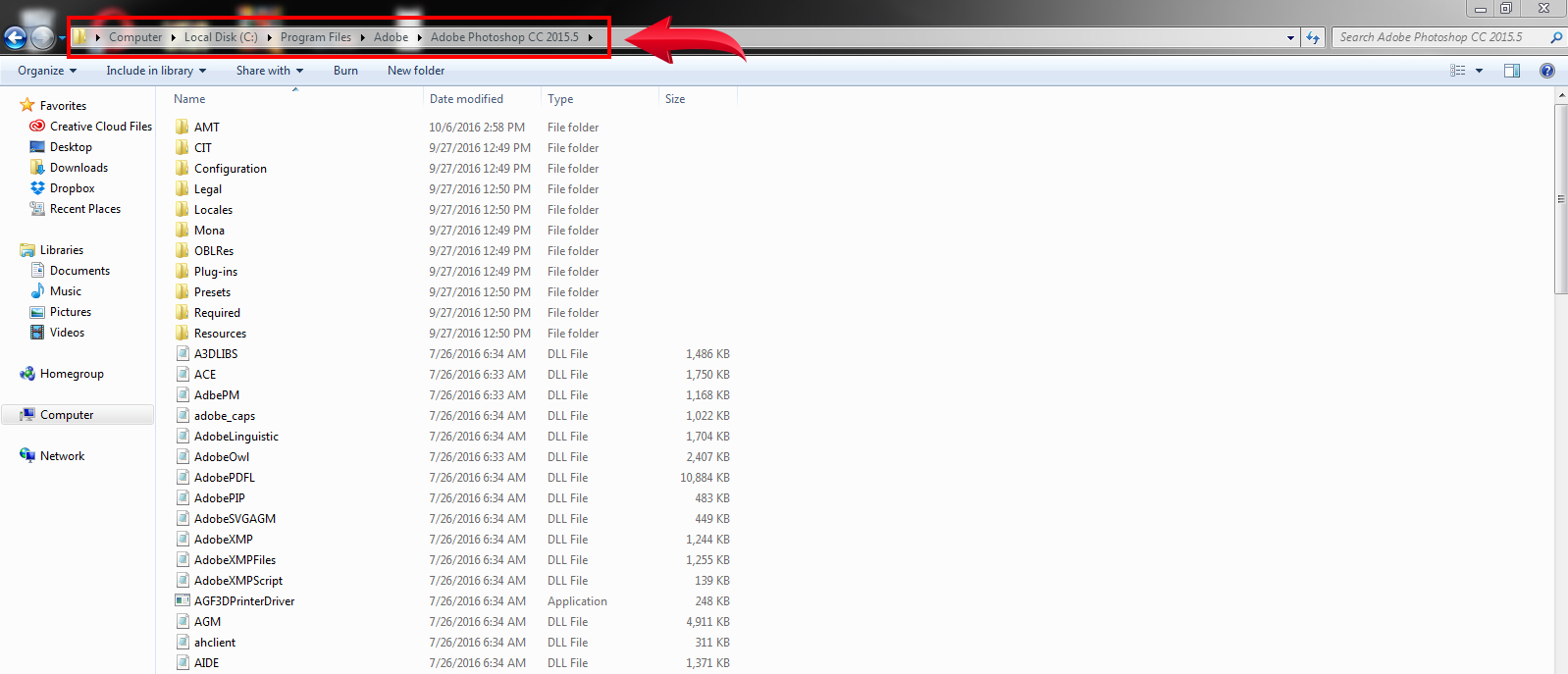Open the Share with dropdown

[x=270, y=71]
